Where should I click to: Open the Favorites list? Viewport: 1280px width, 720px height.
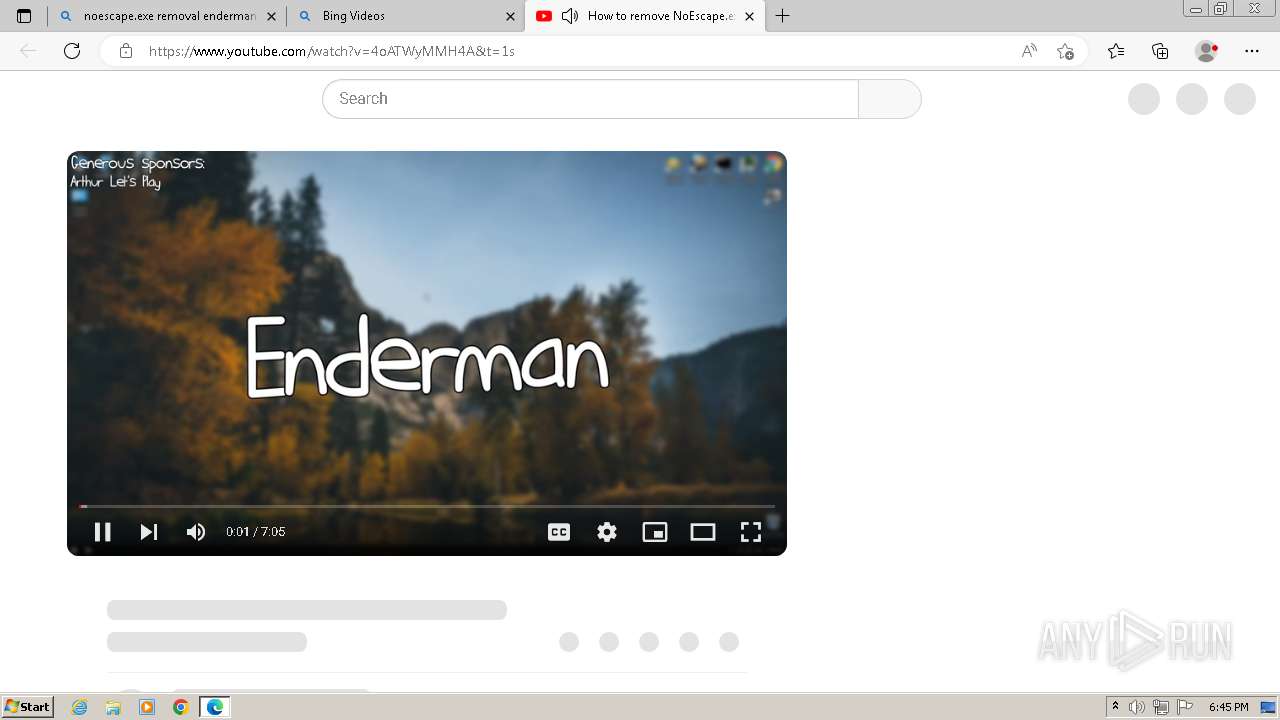pyautogui.click(x=1116, y=51)
